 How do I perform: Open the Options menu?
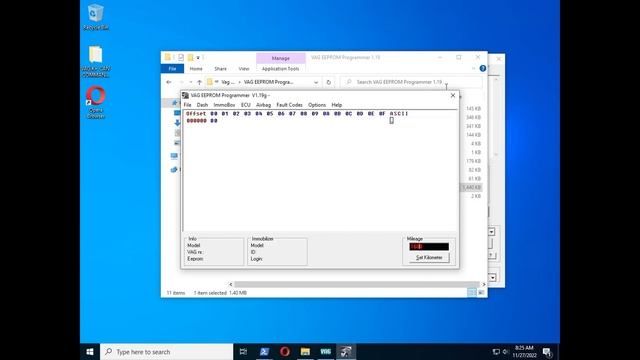pos(317,105)
